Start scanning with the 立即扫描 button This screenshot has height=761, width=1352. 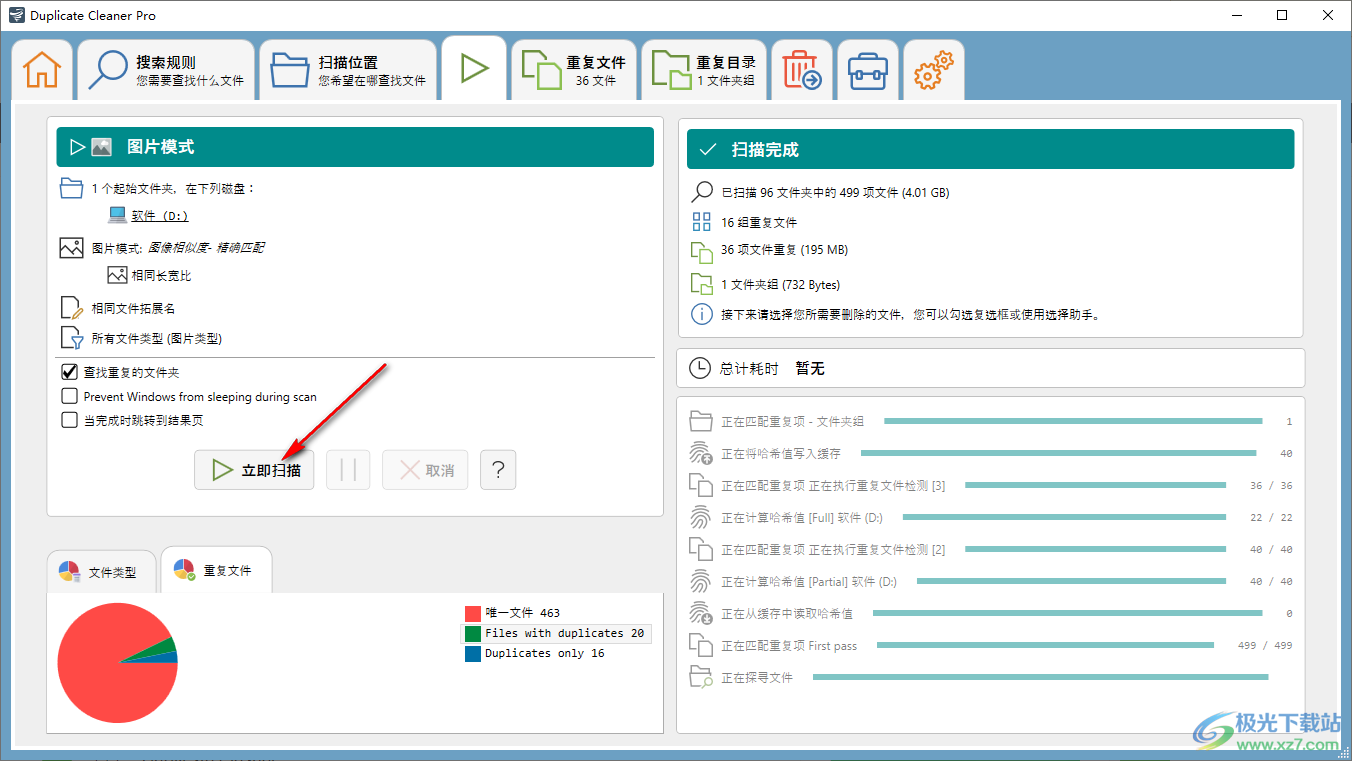(x=254, y=470)
